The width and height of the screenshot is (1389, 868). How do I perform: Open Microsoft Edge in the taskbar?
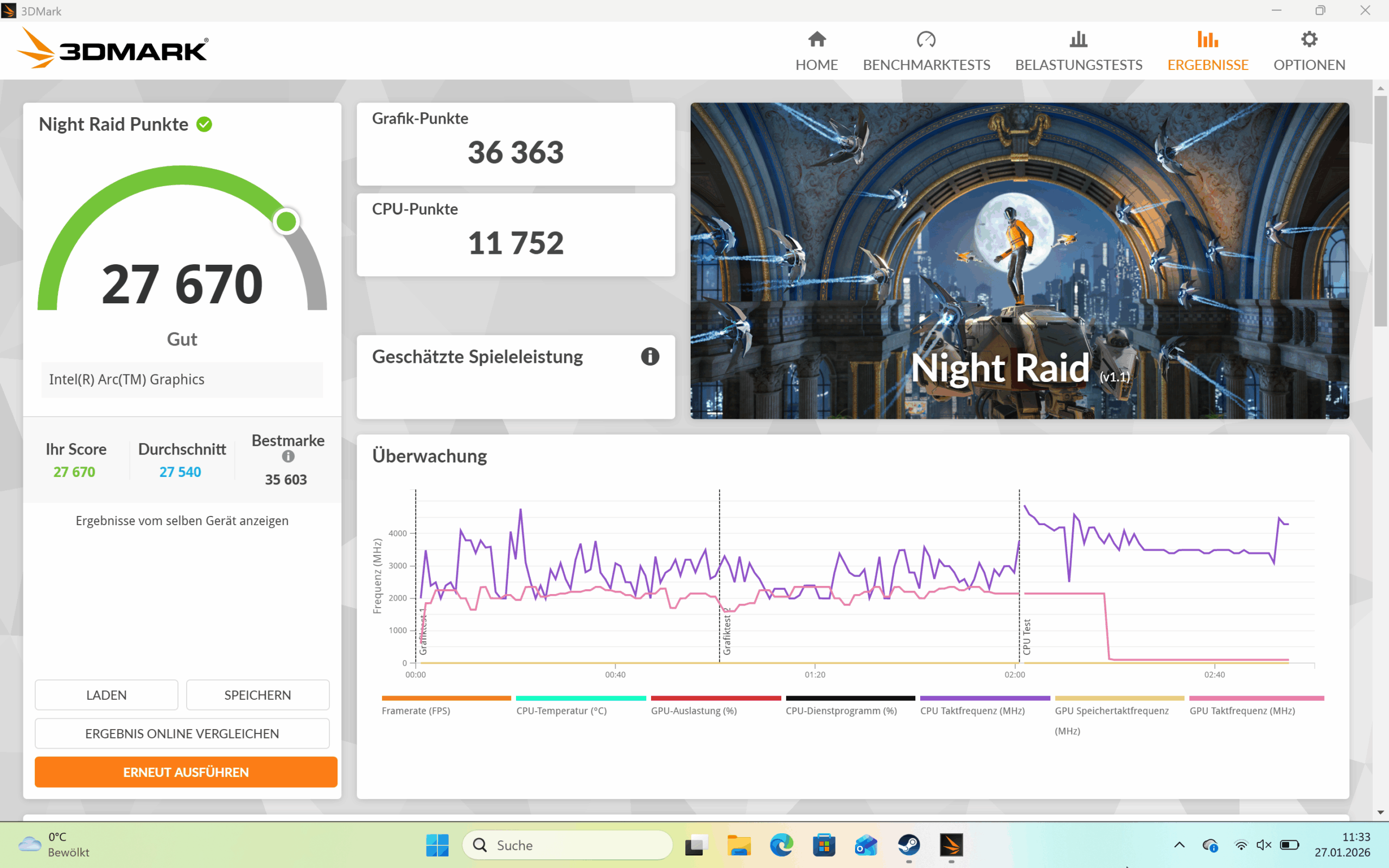pos(781,845)
